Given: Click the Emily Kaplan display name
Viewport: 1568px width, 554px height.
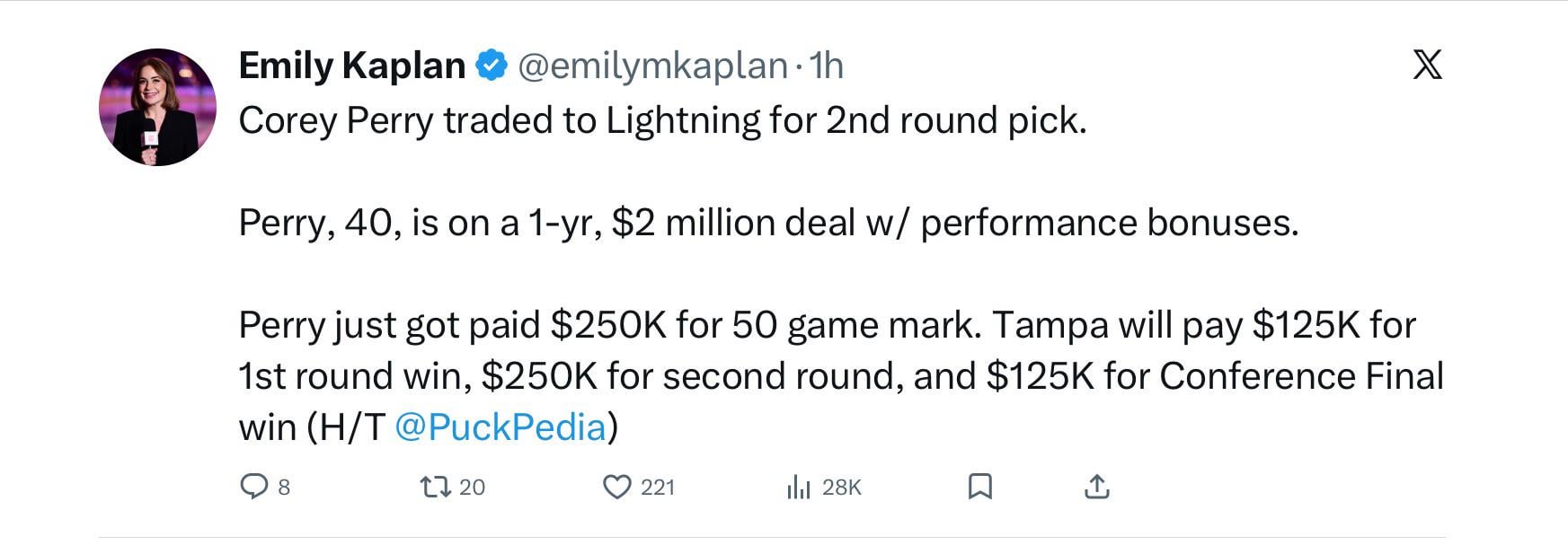Looking at the screenshot, I should [351, 66].
